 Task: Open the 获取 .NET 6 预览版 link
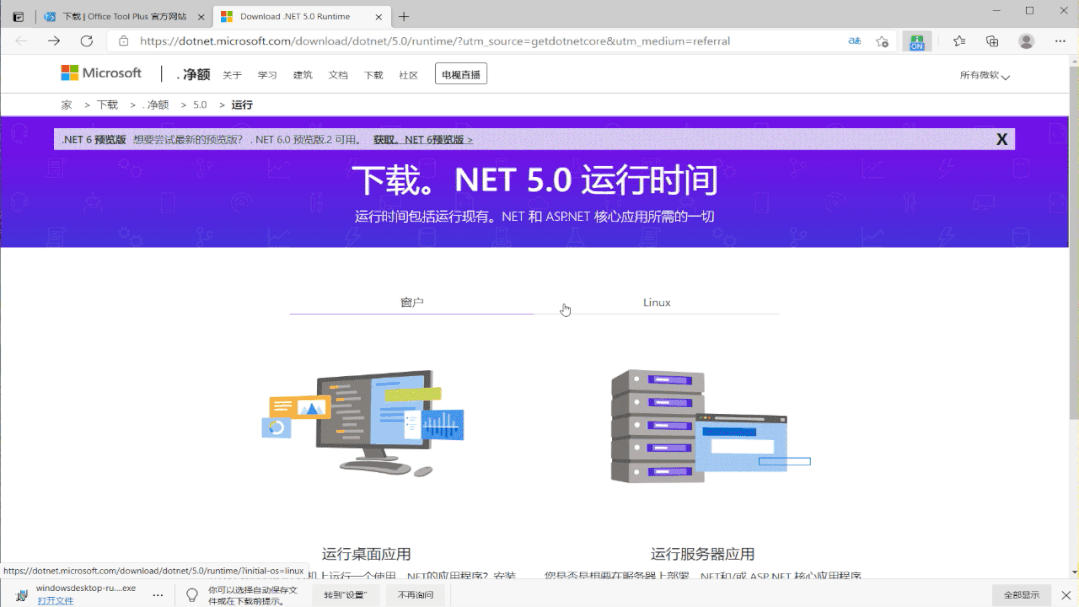(423, 139)
